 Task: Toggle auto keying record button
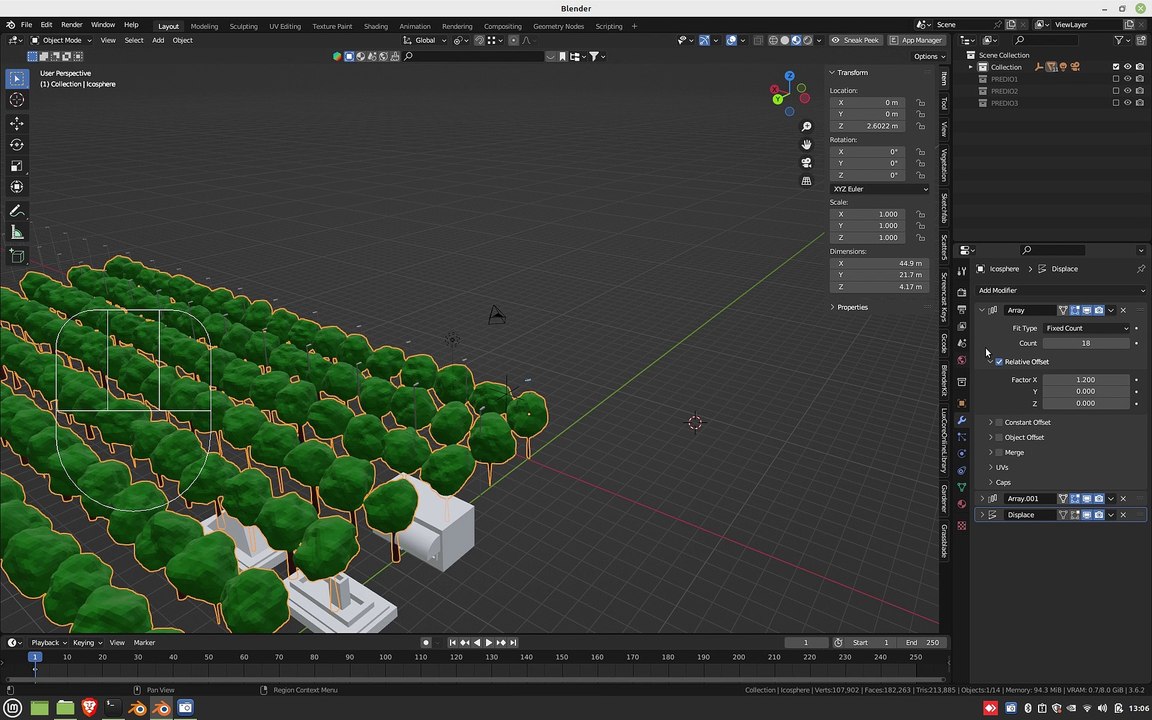pos(425,643)
